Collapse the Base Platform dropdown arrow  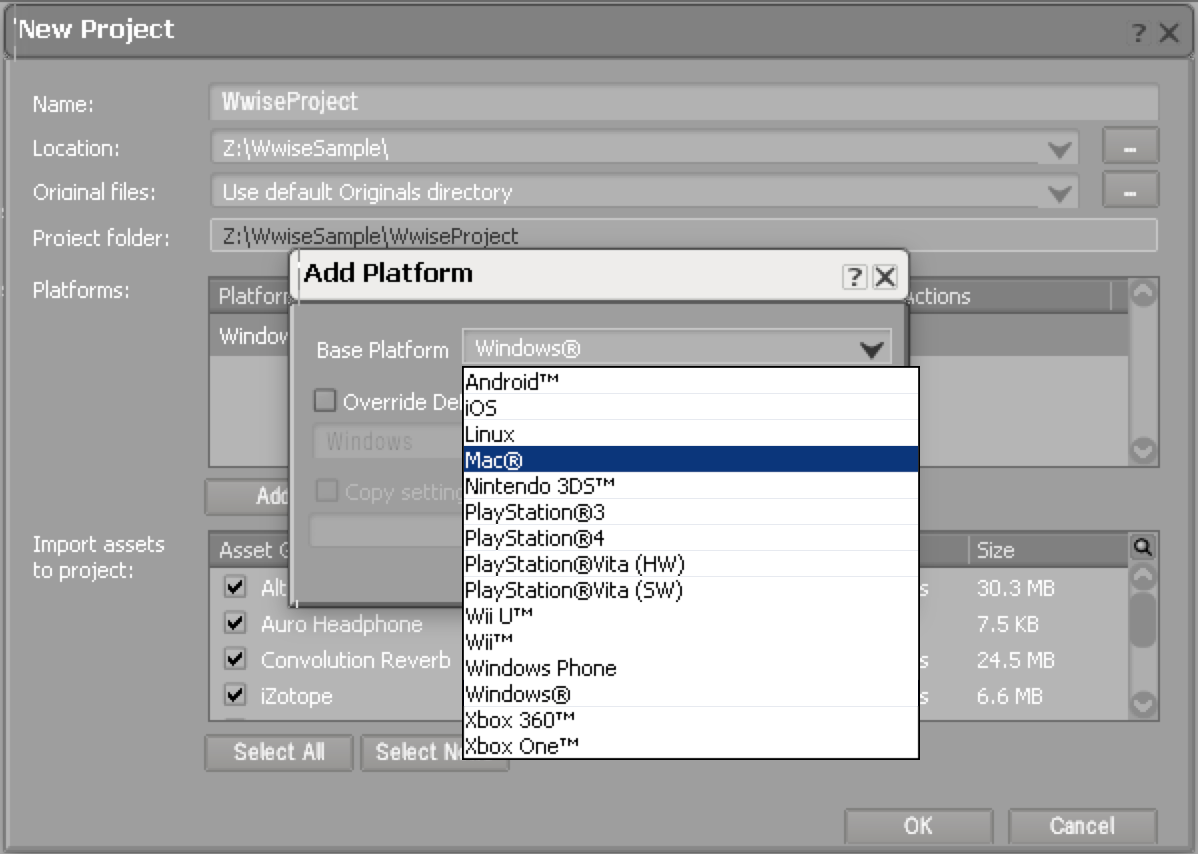[871, 349]
